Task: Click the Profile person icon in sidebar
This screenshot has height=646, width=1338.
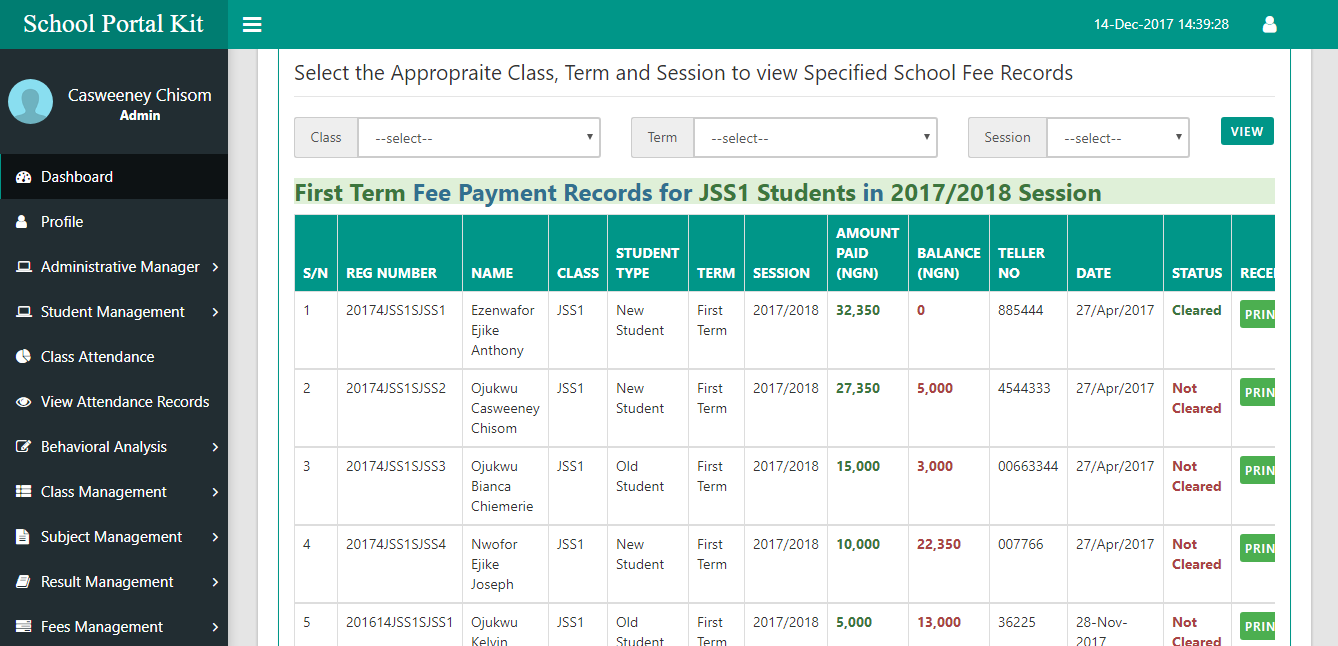Action: pyautogui.click(x=23, y=222)
